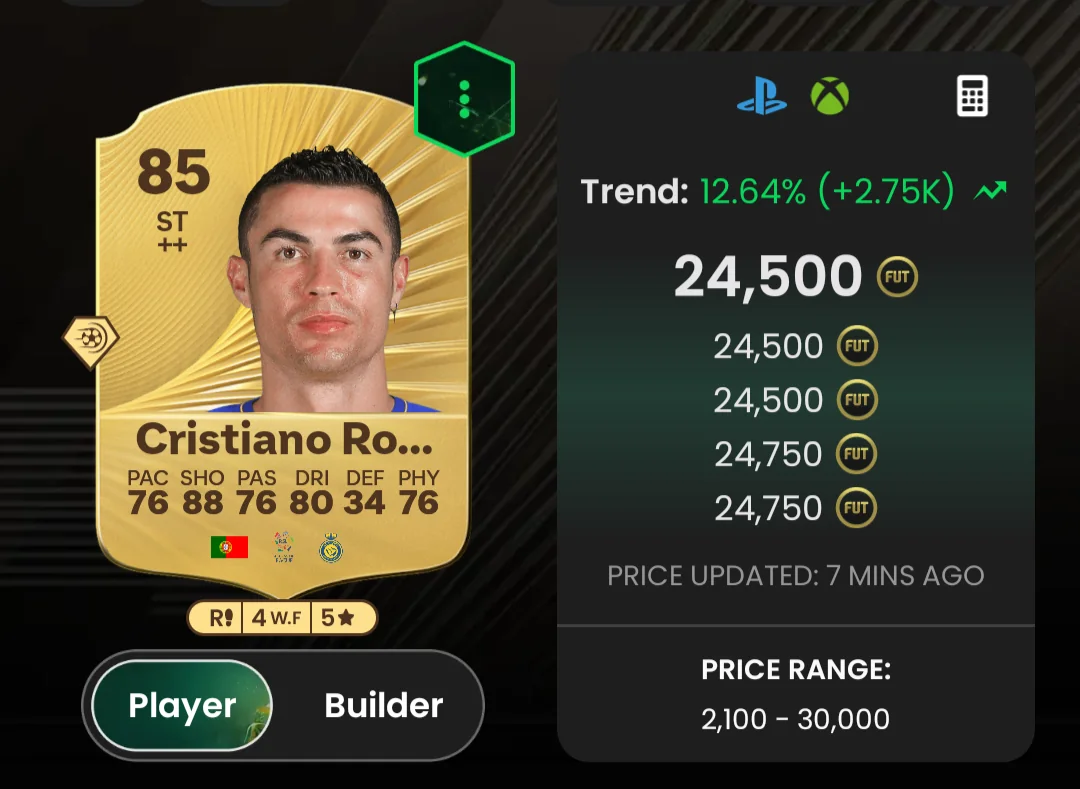Screen dimensions: 1080x789
Task: Click the Portugal flag icon
Action: (x=229, y=548)
